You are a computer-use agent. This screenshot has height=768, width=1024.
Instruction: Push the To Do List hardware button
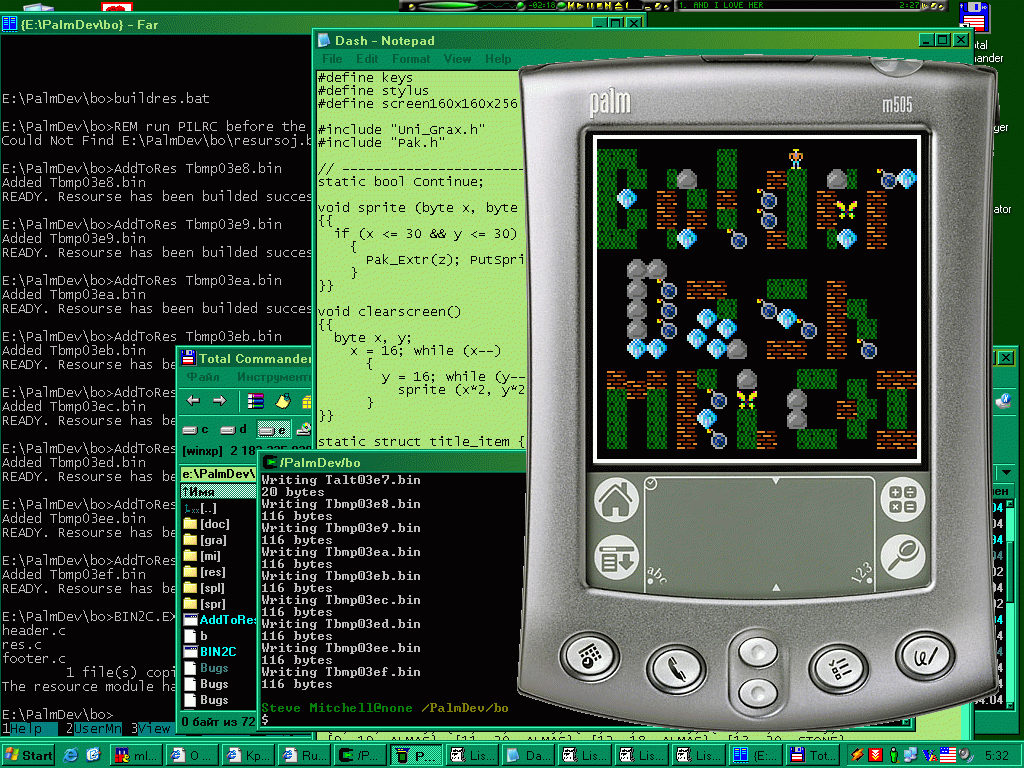tap(839, 669)
